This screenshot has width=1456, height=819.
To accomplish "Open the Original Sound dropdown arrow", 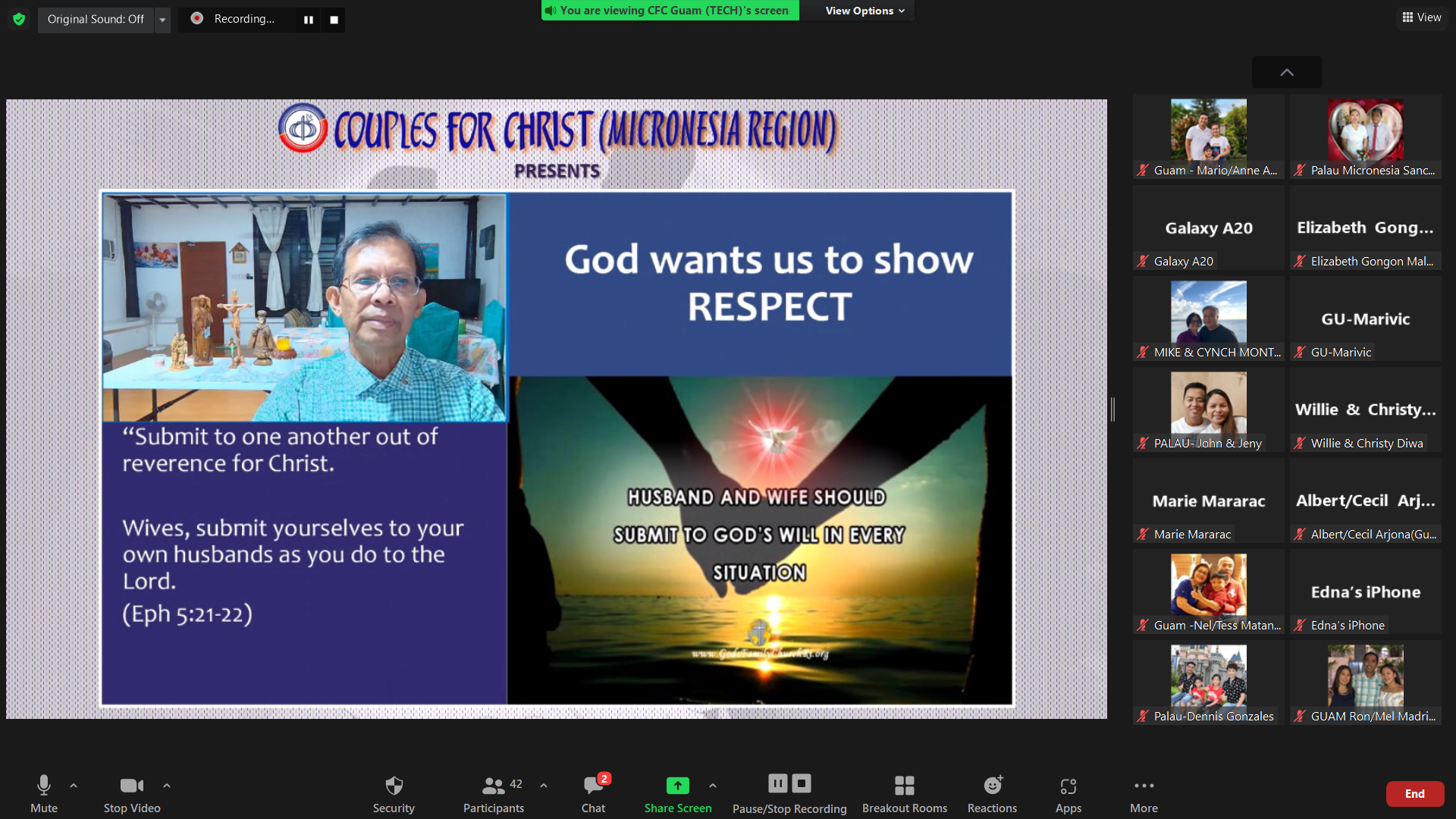I will point(162,19).
